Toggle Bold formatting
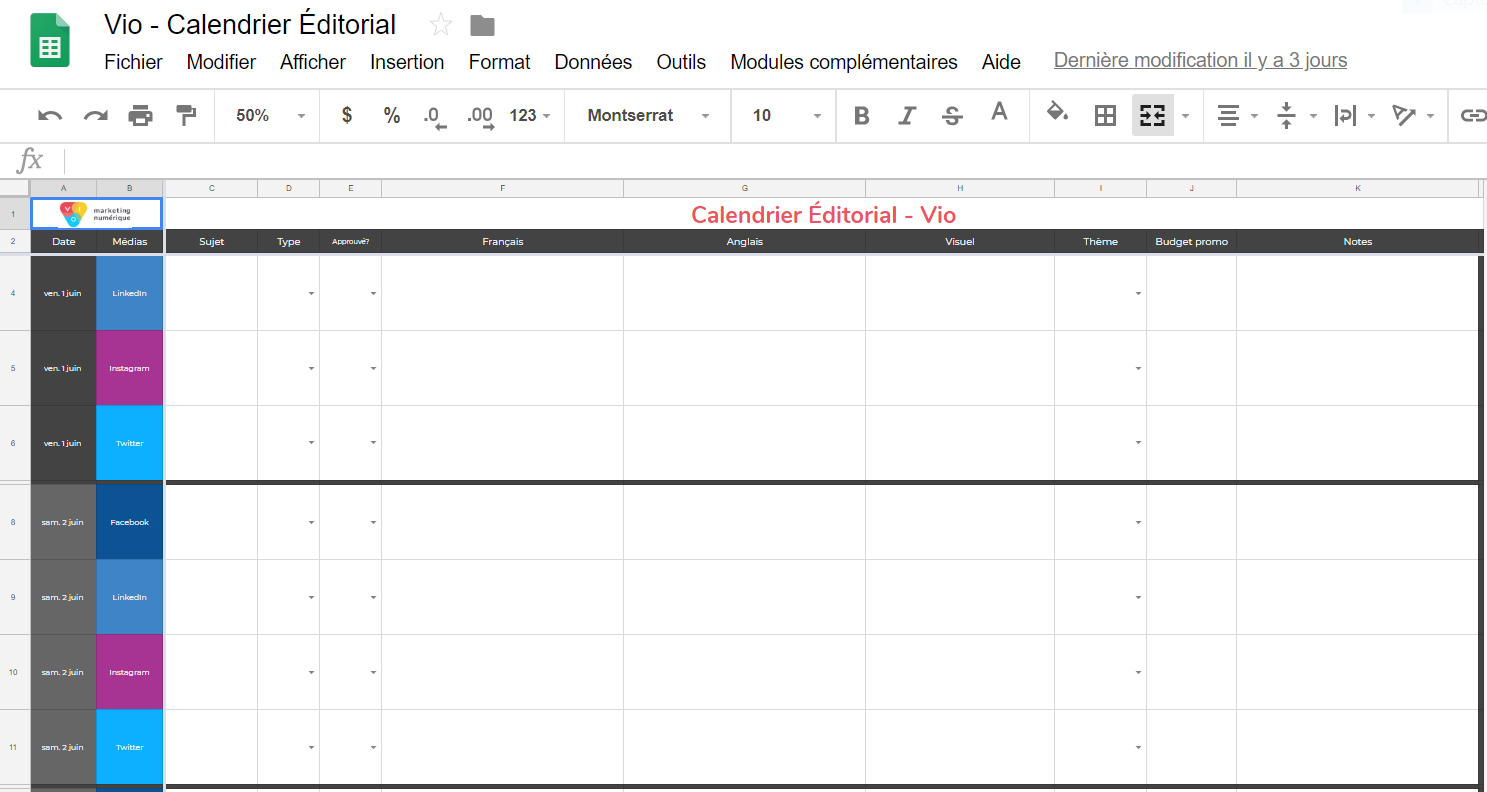Image resolution: width=1487 pixels, height=792 pixels. (x=862, y=116)
